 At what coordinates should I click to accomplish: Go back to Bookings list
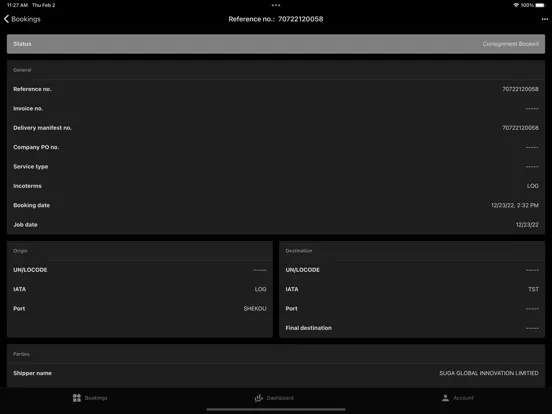coord(22,19)
